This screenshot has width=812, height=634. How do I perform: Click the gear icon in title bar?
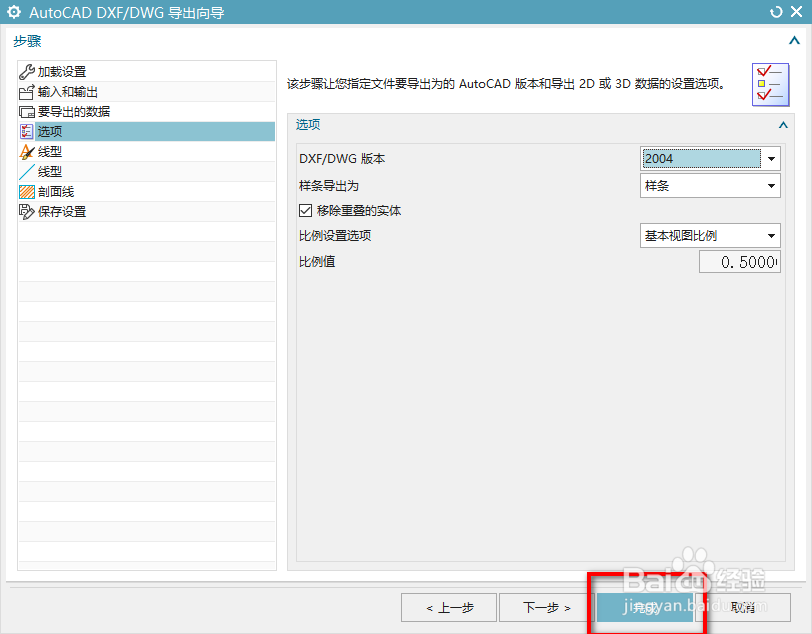14,12
